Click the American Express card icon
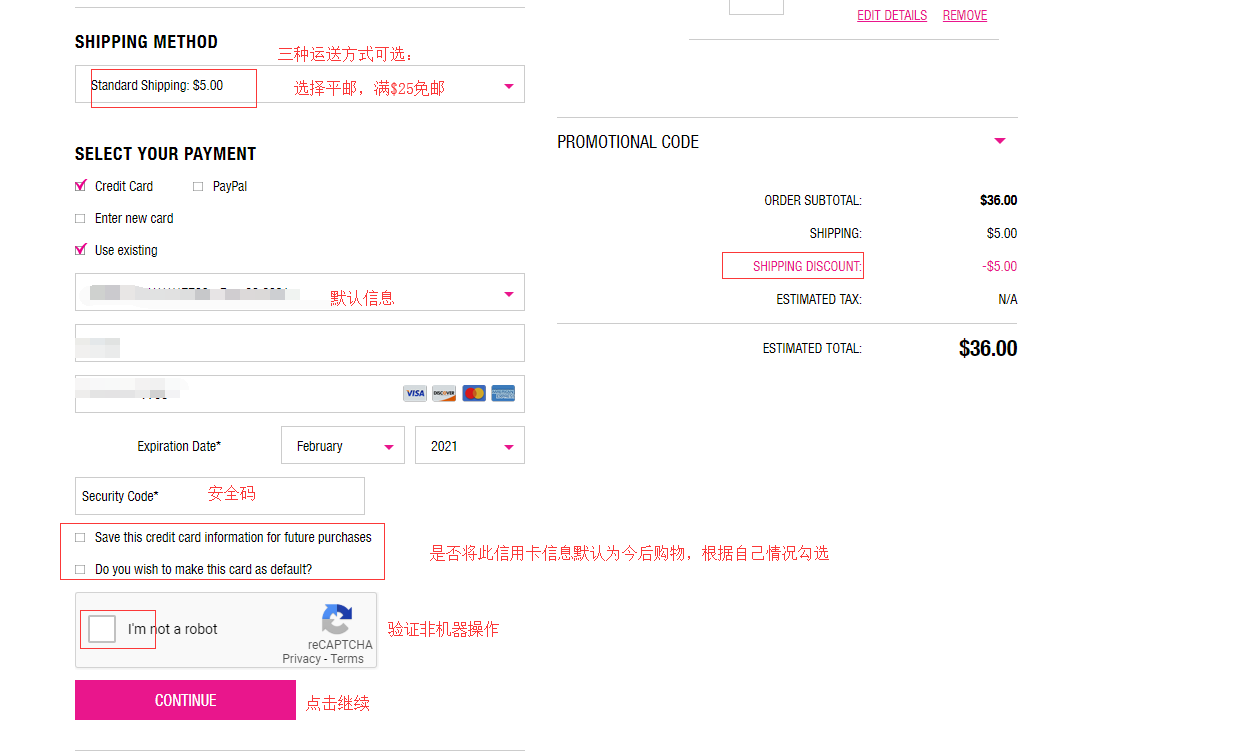1245x752 pixels. click(x=503, y=394)
